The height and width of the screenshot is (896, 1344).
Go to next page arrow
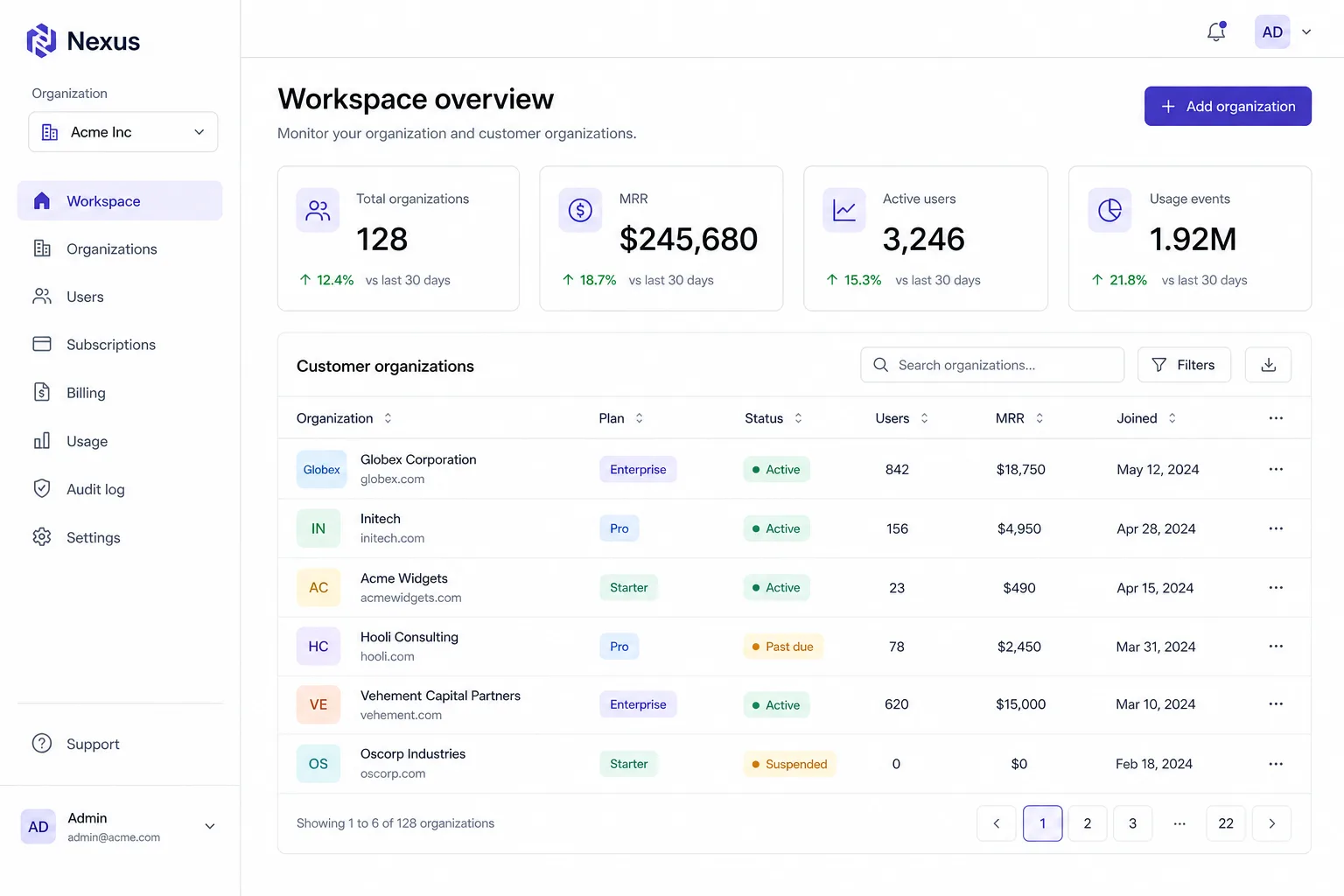(x=1271, y=823)
